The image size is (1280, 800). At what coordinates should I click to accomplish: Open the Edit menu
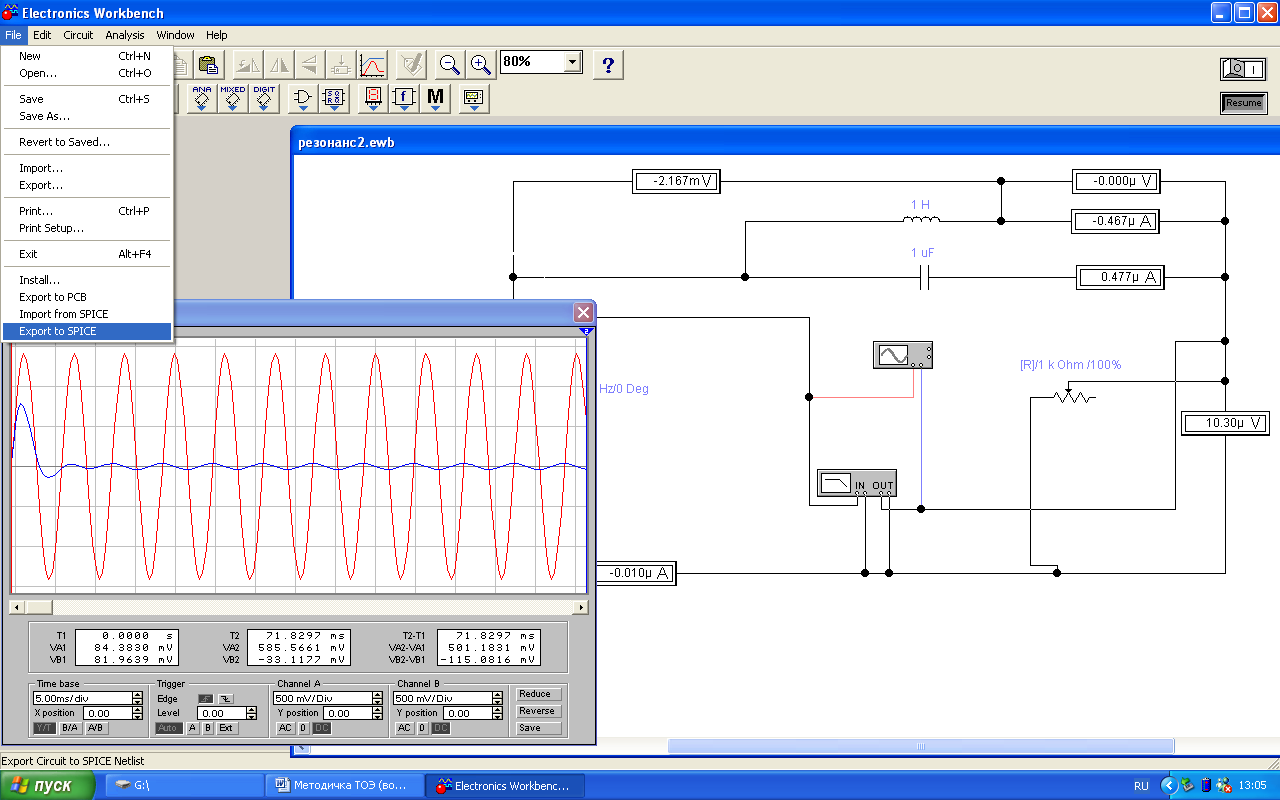42,35
